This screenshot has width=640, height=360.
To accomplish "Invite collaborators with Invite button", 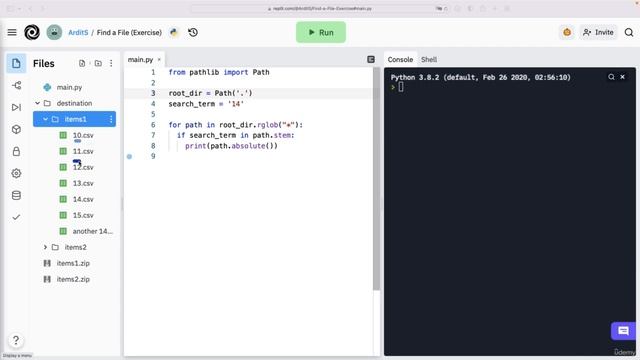I will click(x=598, y=32).
